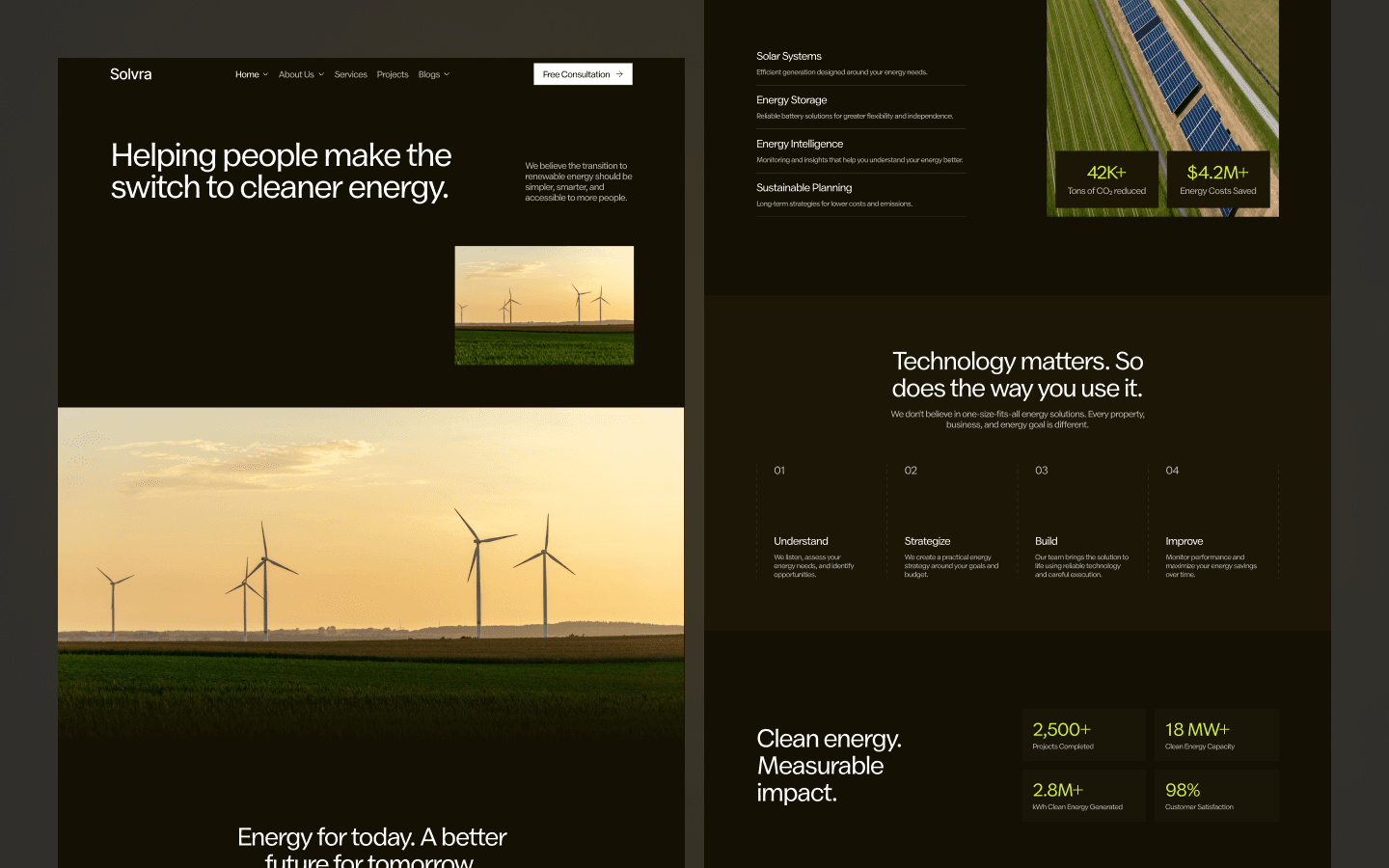Open the Projects nav link

393,74
